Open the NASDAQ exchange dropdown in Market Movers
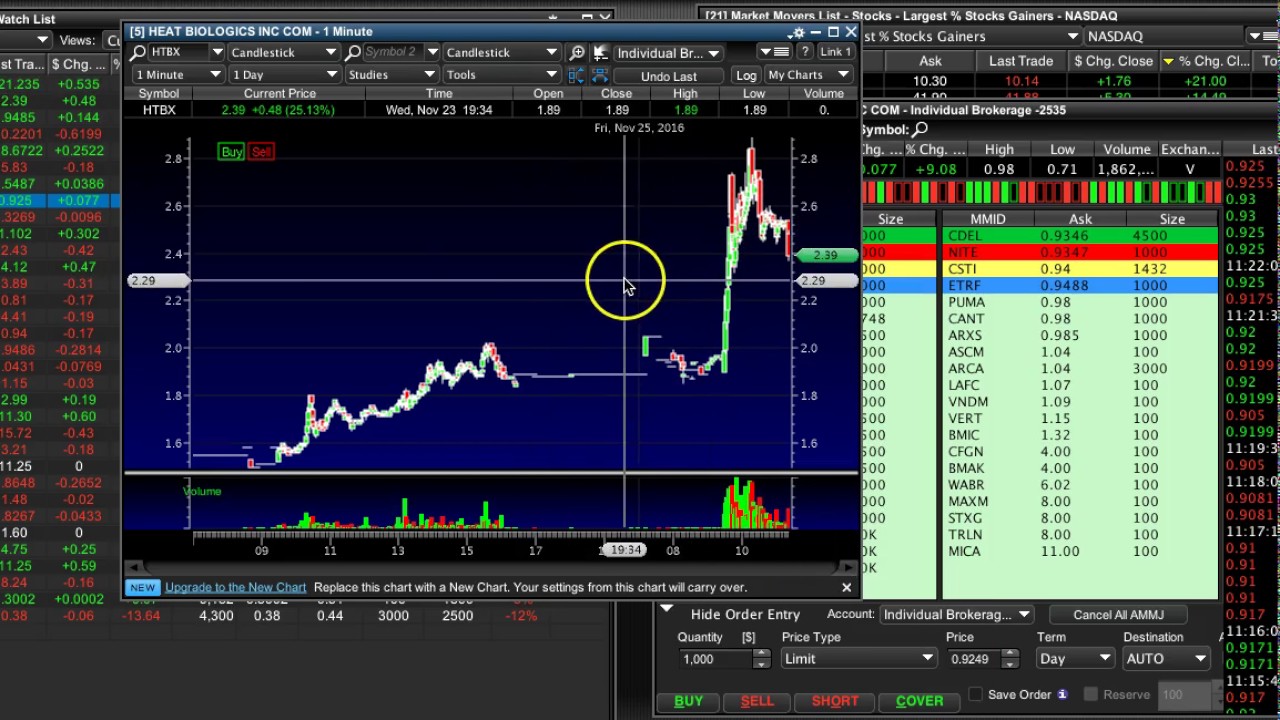 click(1166, 37)
